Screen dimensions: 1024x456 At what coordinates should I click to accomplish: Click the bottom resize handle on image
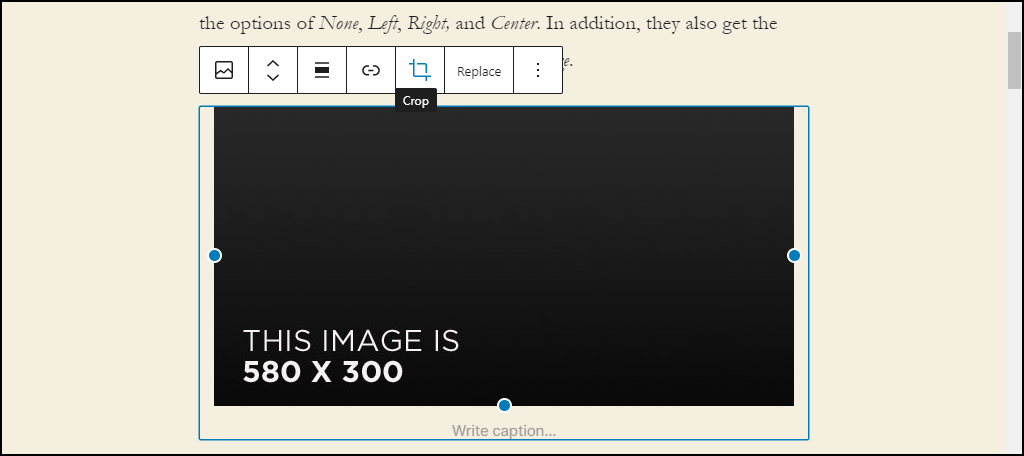tap(504, 405)
